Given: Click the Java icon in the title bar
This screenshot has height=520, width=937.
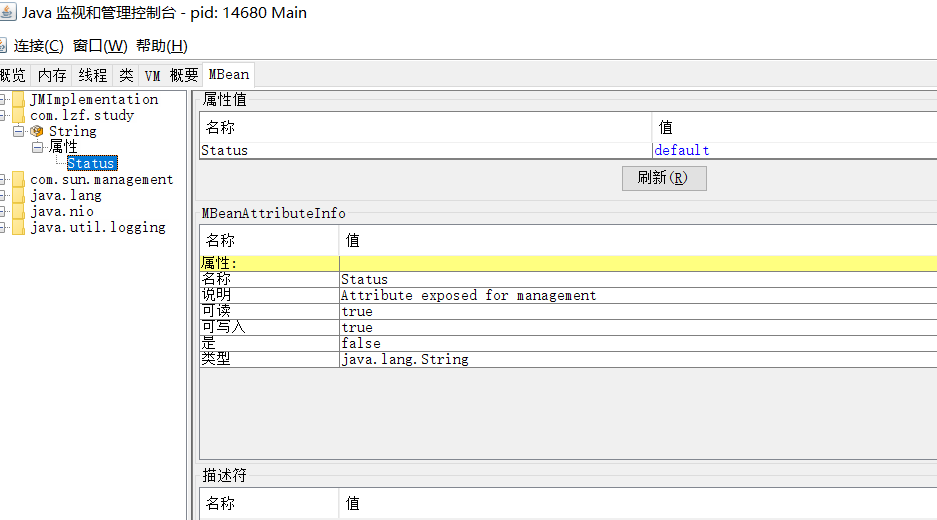Looking at the screenshot, I should tap(7, 12).
